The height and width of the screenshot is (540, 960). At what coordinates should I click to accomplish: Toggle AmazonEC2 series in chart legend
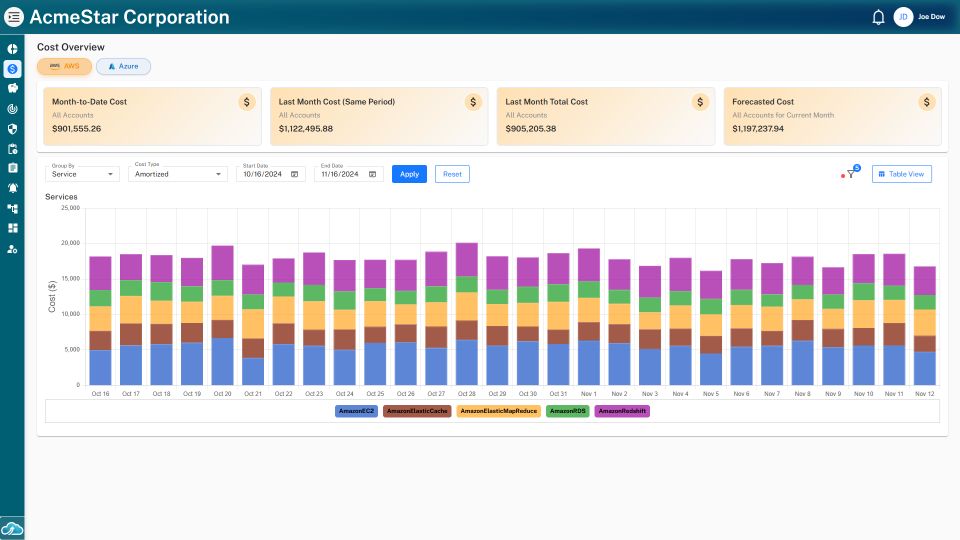[356, 411]
